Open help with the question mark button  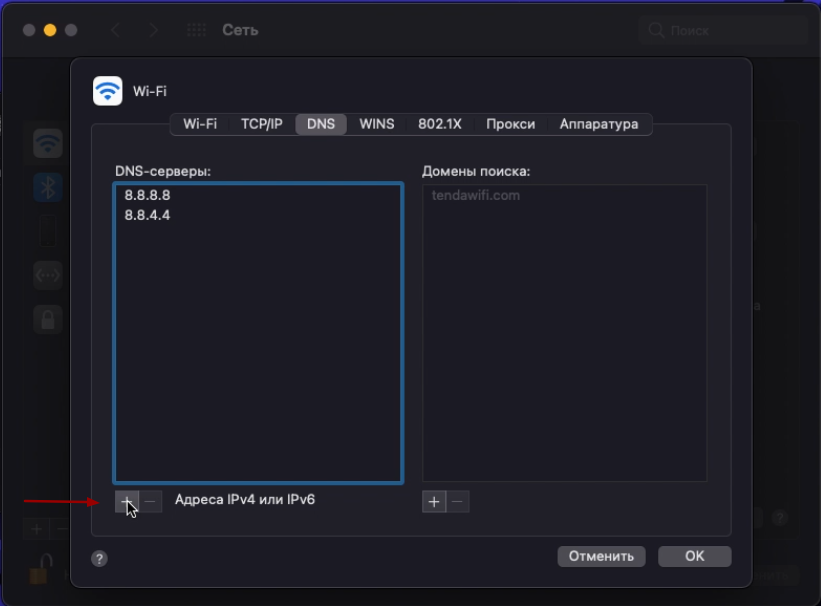tap(99, 559)
